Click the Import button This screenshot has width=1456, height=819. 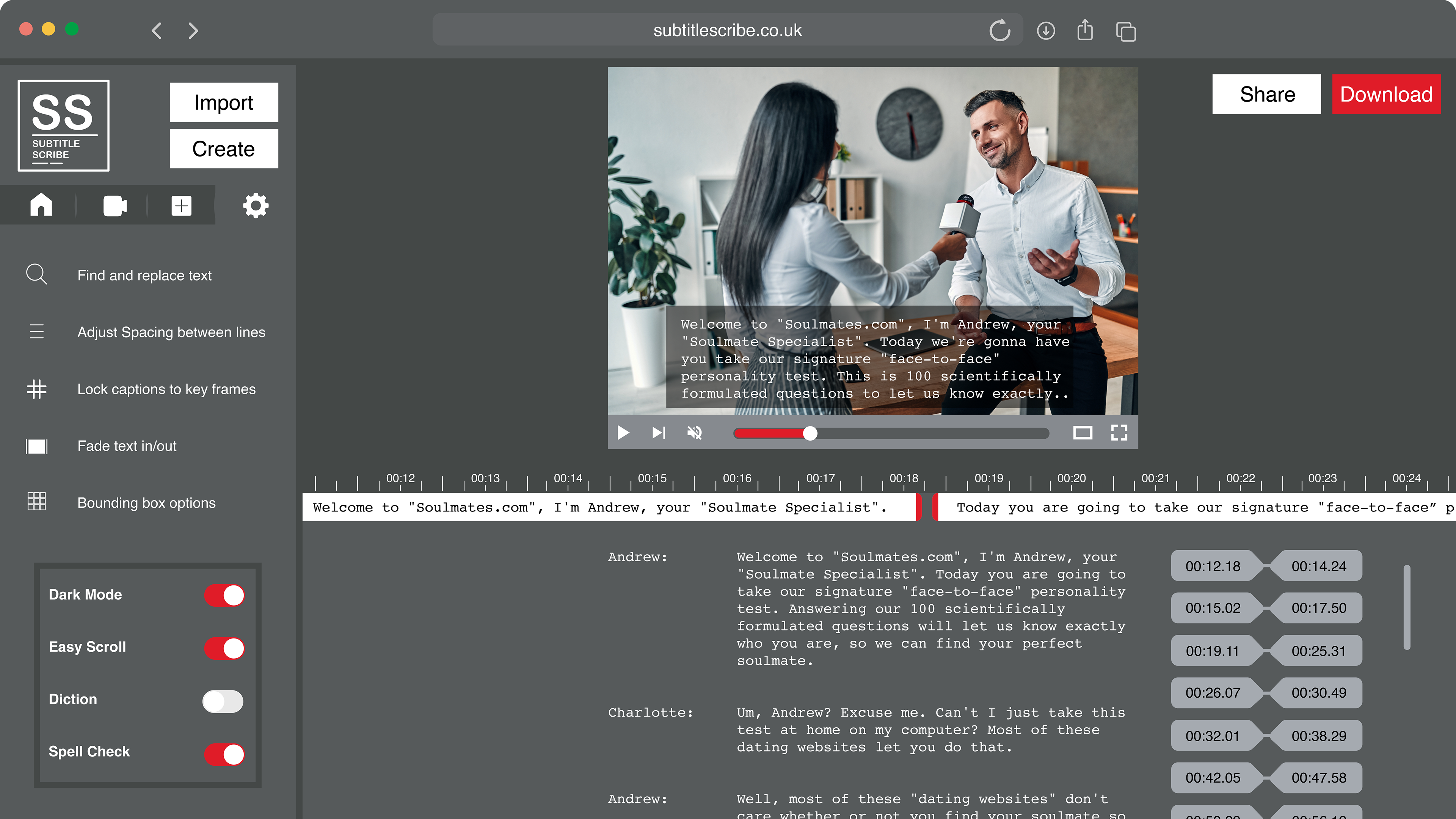pos(223,102)
